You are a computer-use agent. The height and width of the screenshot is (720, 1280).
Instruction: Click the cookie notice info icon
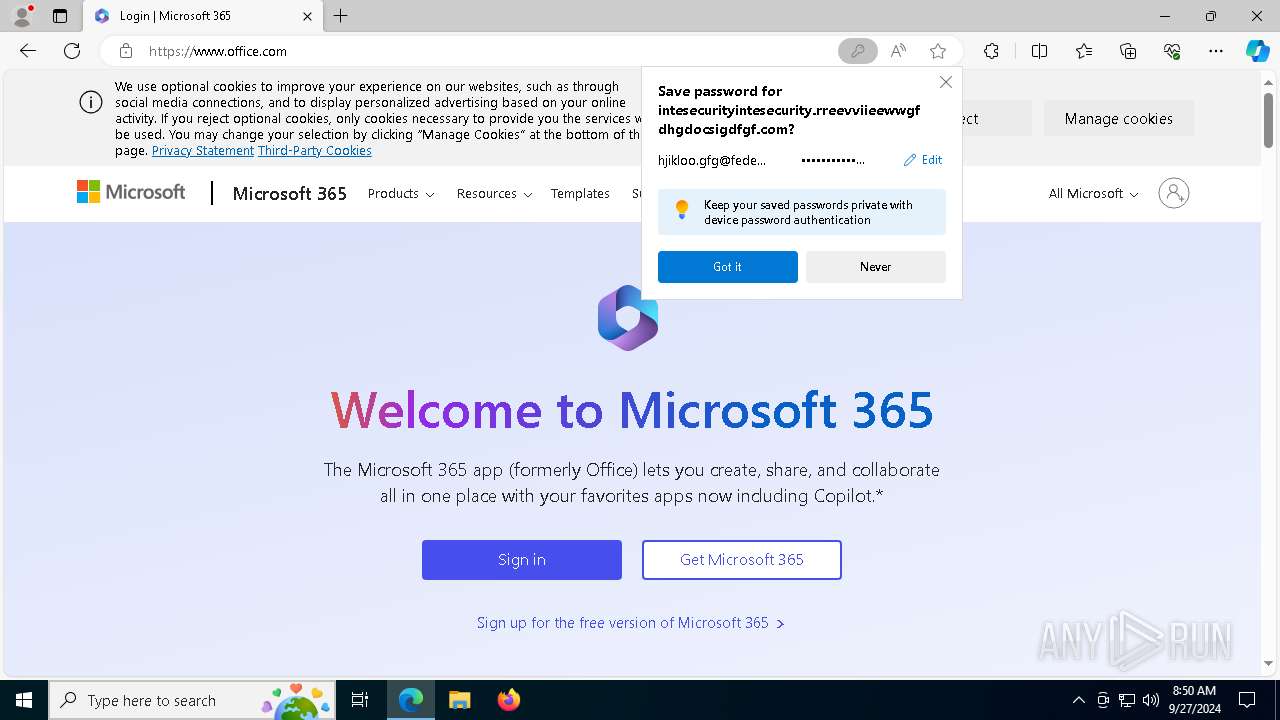(91, 102)
